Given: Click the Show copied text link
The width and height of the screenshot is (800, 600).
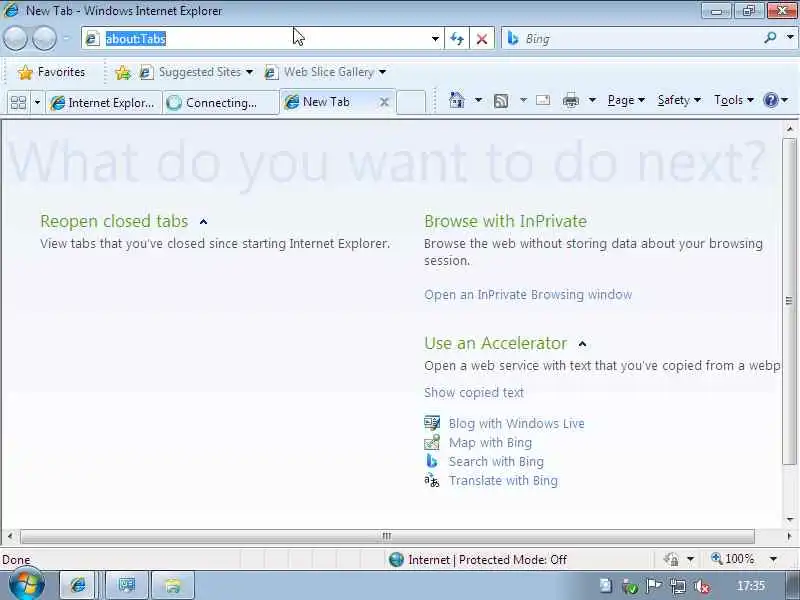Looking at the screenshot, I should [473, 392].
